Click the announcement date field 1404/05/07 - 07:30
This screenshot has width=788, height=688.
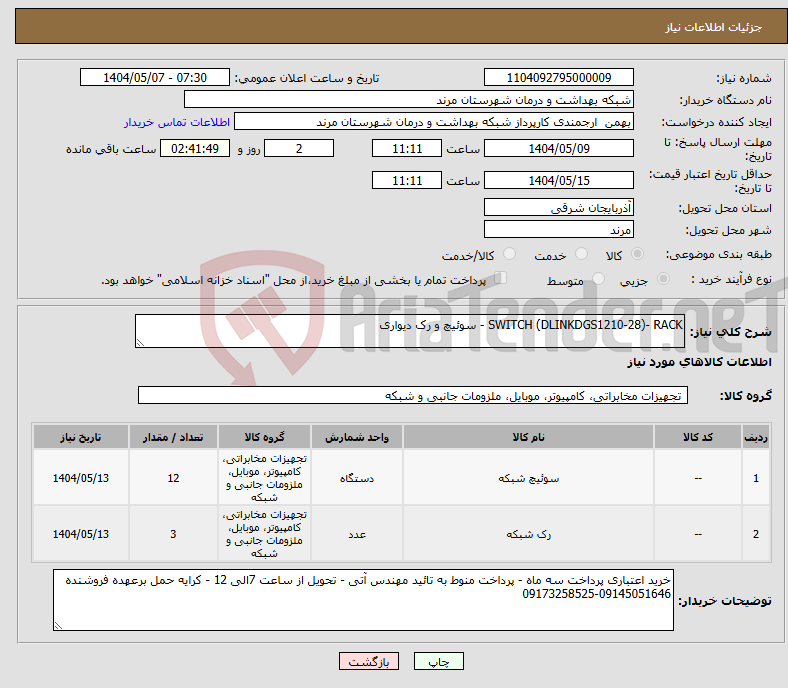(155, 78)
